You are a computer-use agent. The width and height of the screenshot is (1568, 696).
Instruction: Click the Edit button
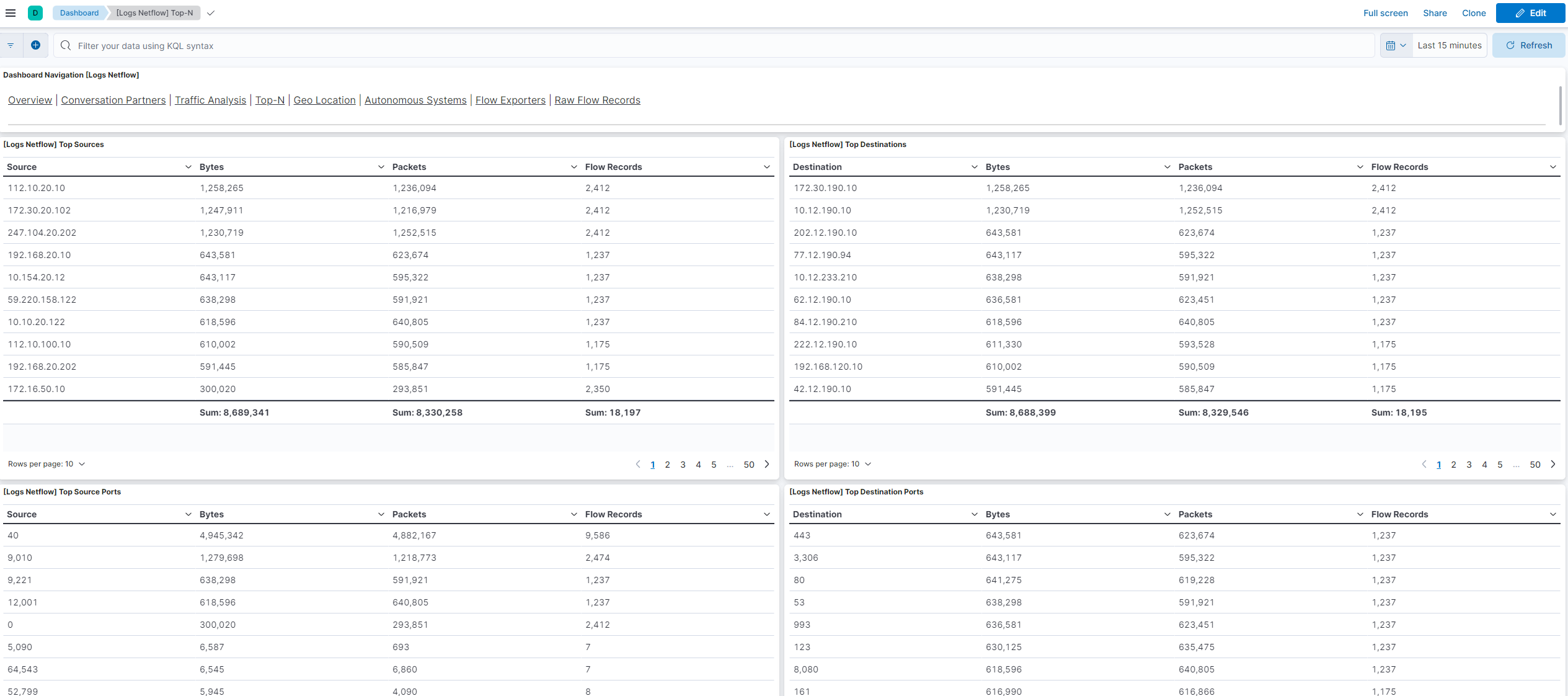(x=1530, y=13)
